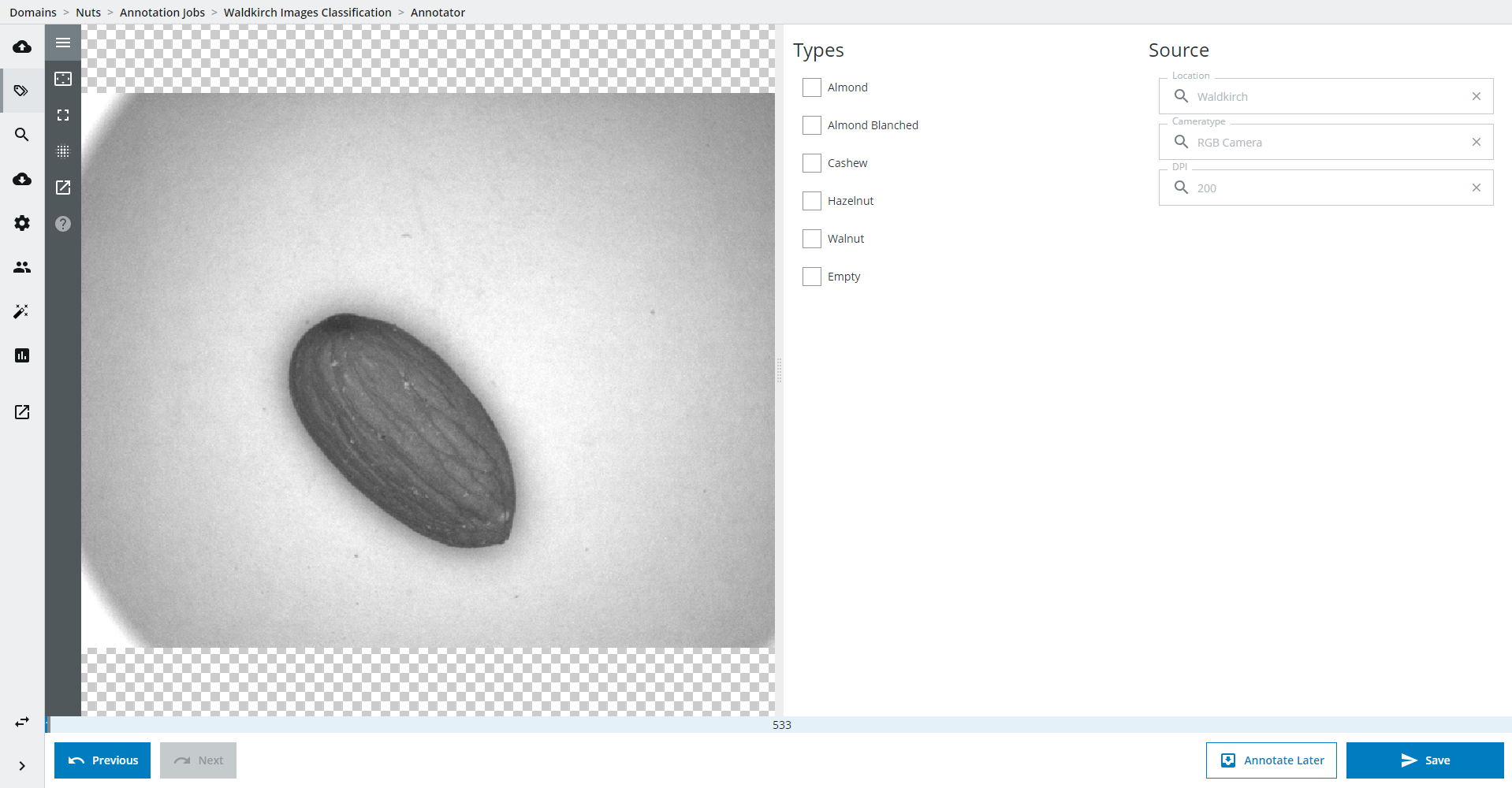Image resolution: width=1512 pixels, height=788 pixels.
Task: Clear the Location field with its X
Action: pos(1477,96)
